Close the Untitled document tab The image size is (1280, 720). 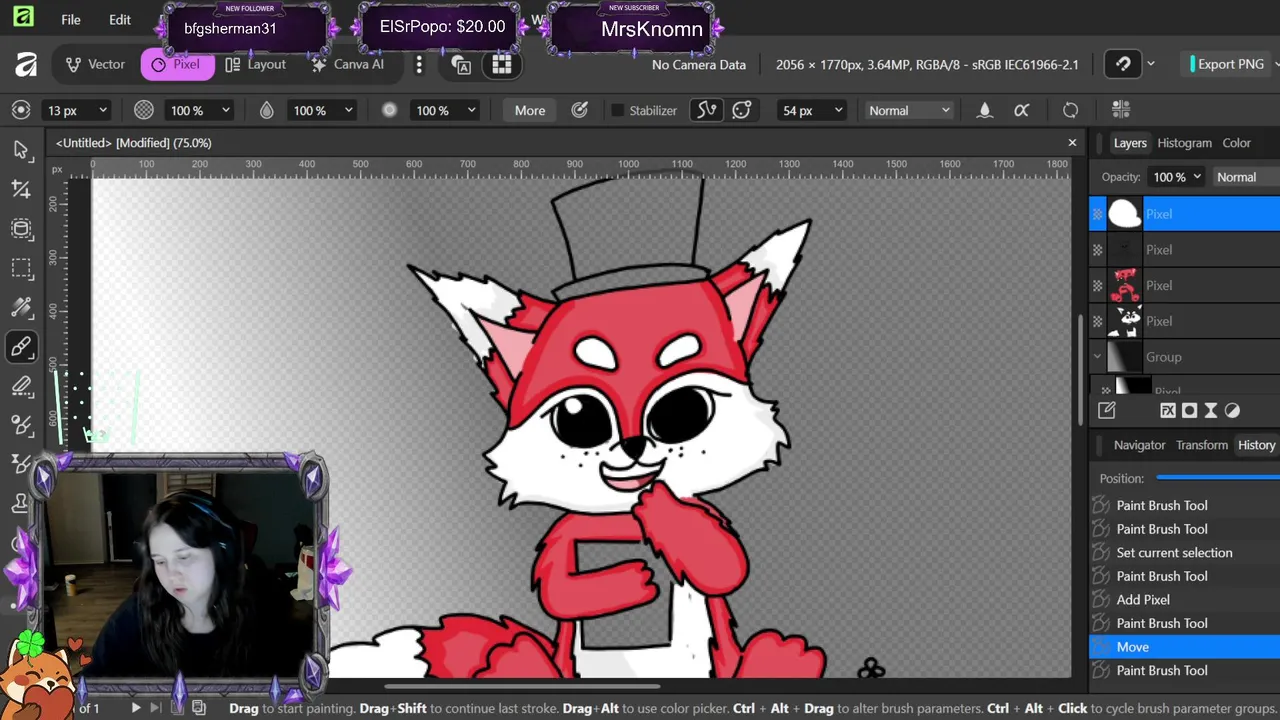coord(1072,143)
